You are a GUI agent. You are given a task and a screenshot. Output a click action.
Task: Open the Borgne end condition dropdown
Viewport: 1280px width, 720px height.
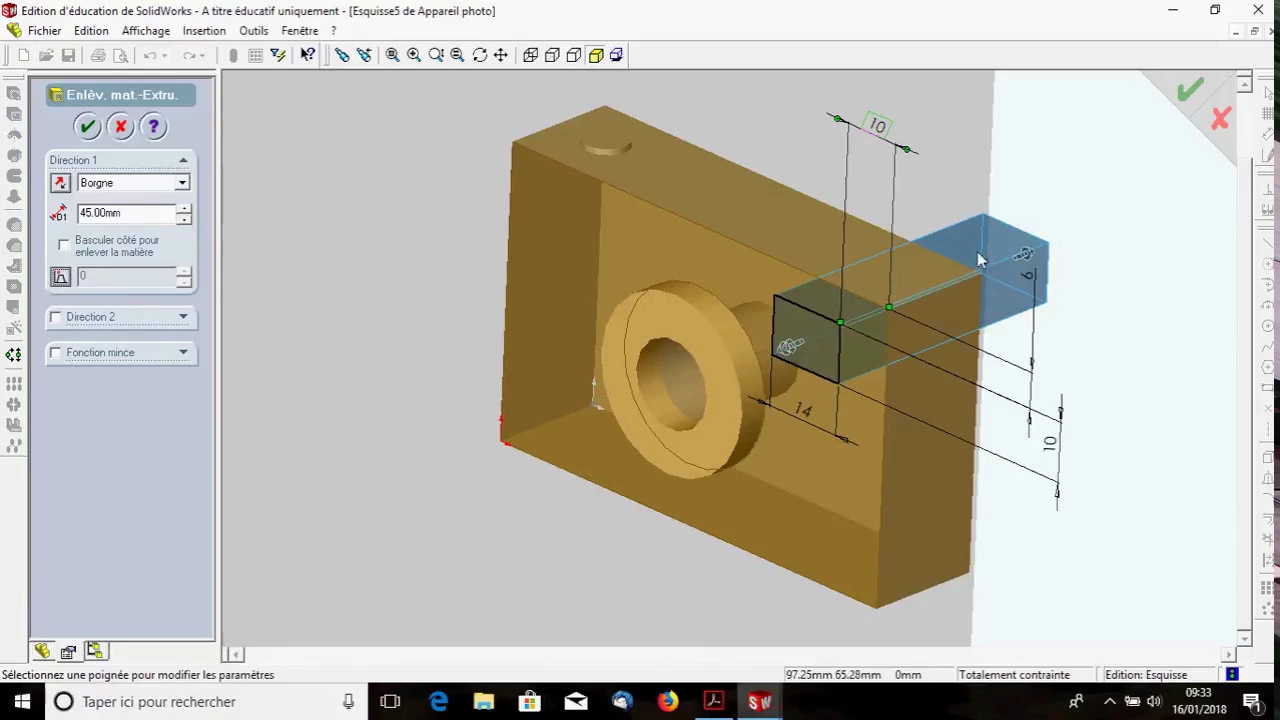click(182, 183)
